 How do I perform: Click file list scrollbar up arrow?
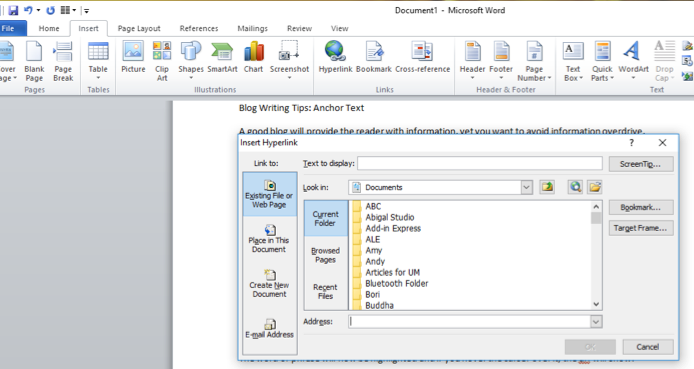click(x=596, y=206)
